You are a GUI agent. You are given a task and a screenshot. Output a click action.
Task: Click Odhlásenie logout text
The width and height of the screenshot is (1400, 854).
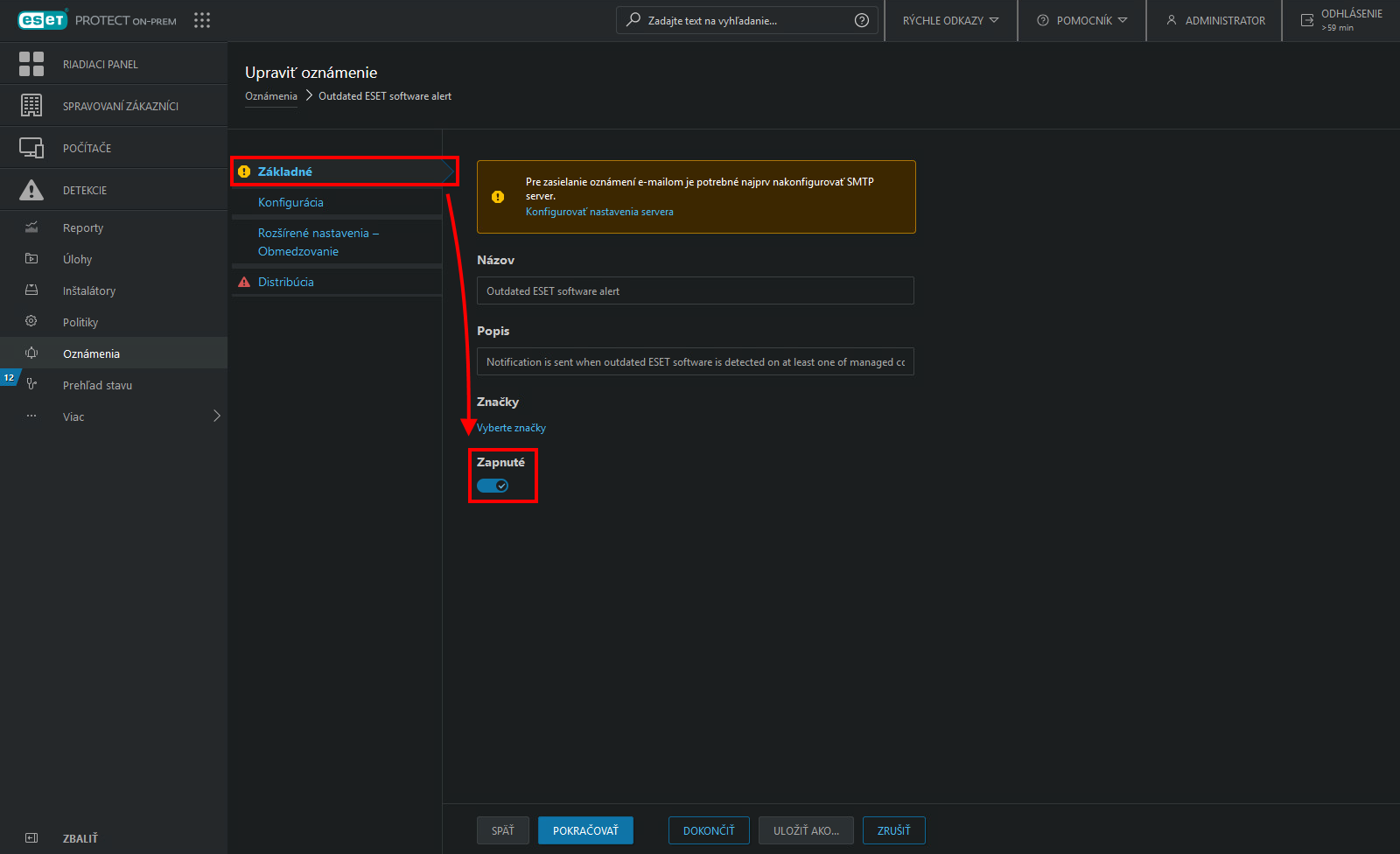click(1352, 14)
